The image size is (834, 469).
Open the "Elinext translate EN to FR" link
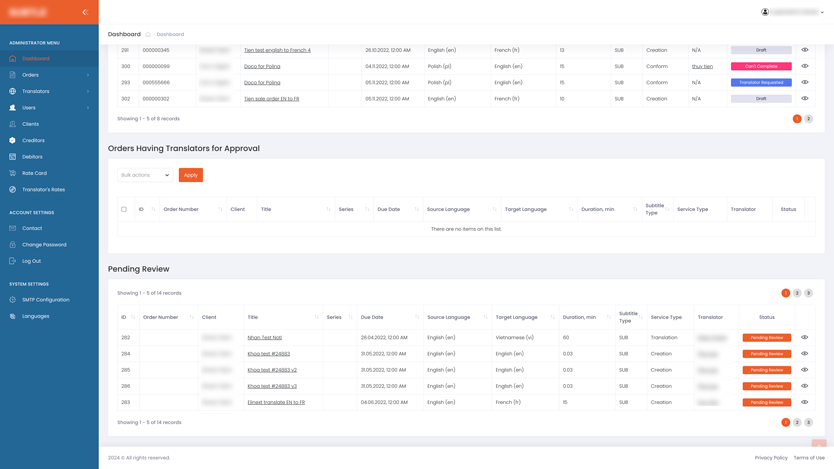[276, 402]
